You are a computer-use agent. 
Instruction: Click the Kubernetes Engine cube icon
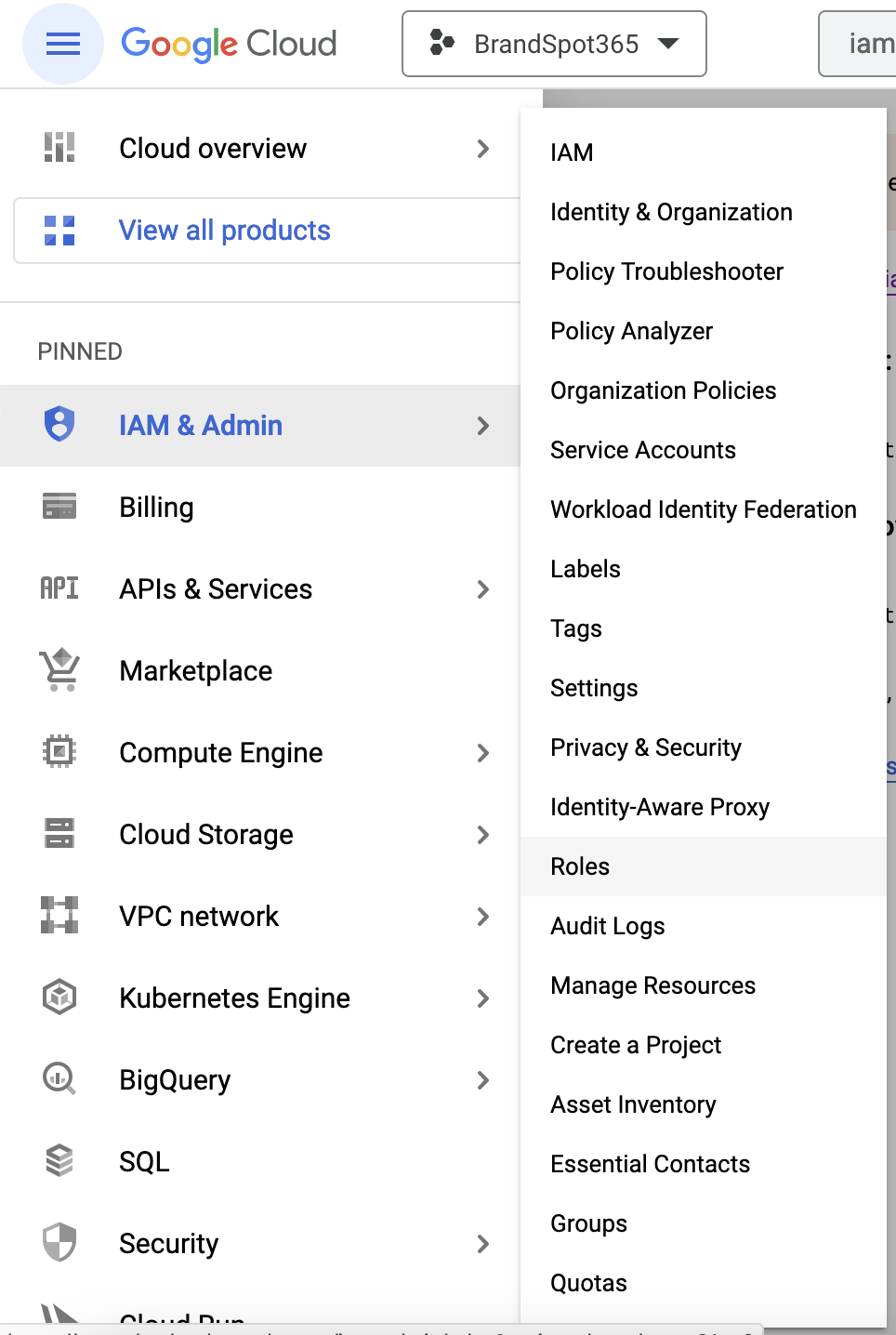[x=59, y=998]
